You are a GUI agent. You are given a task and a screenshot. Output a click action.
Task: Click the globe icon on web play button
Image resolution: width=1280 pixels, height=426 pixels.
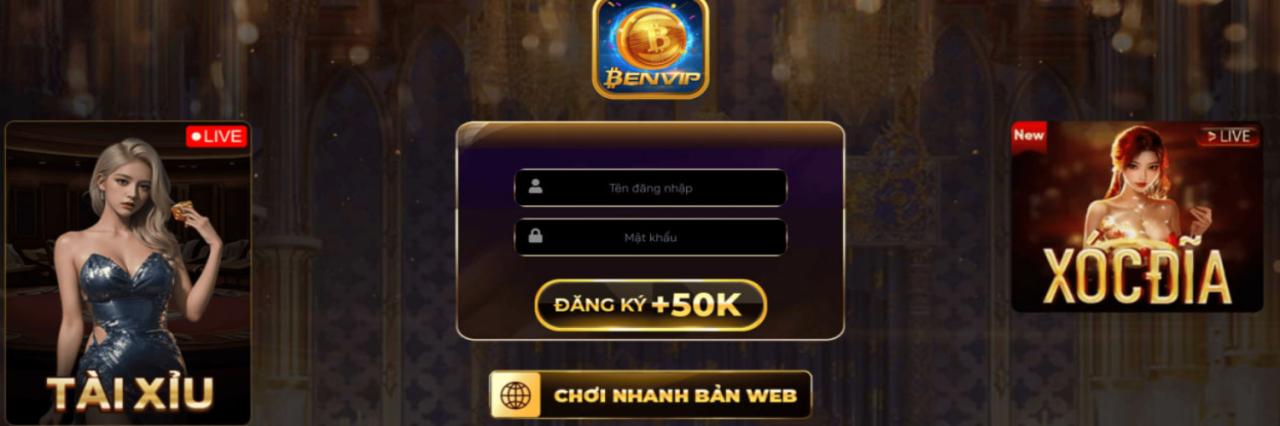(516, 396)
